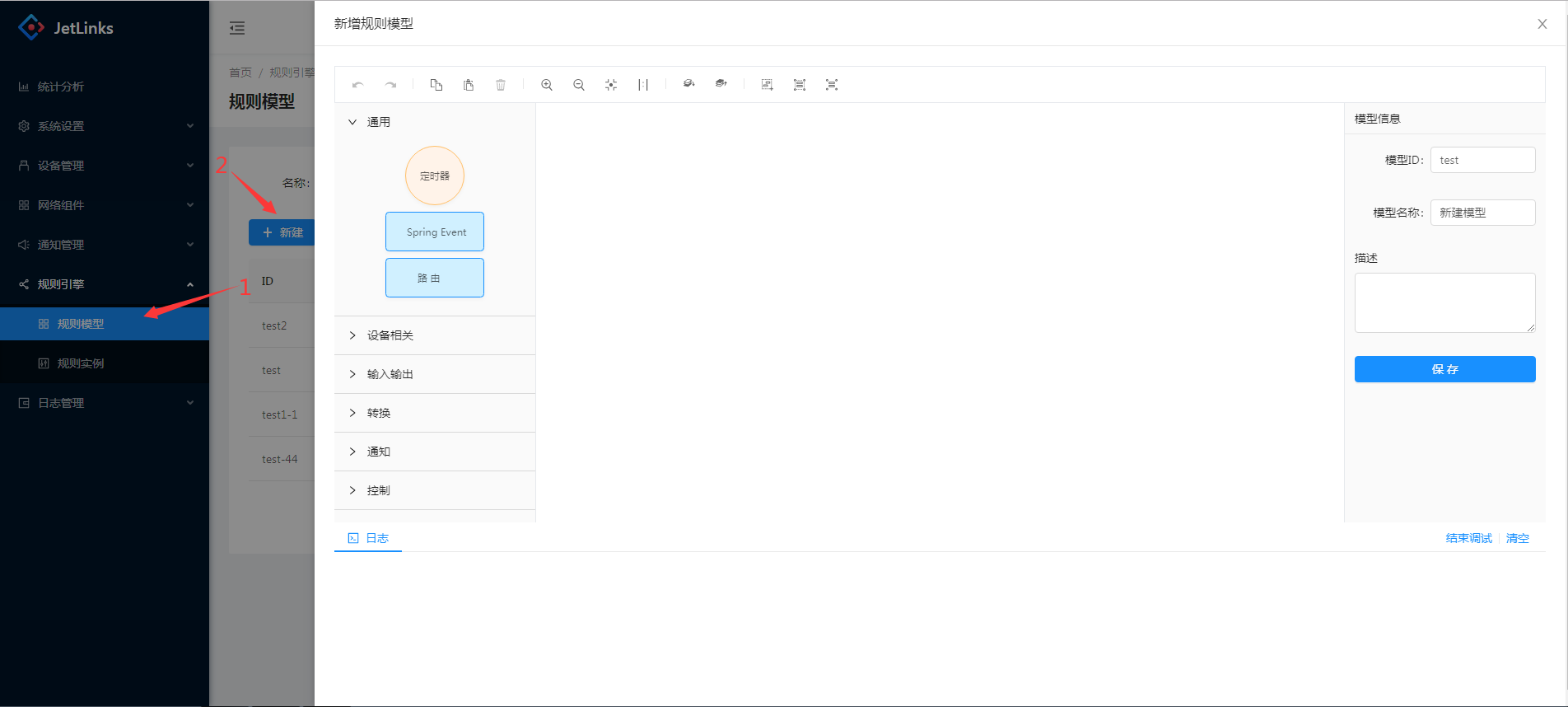The height and width of the screenshot is (707, 1568).
Task: Click the paste icon in editor toolbar
Action: point(469,85)
